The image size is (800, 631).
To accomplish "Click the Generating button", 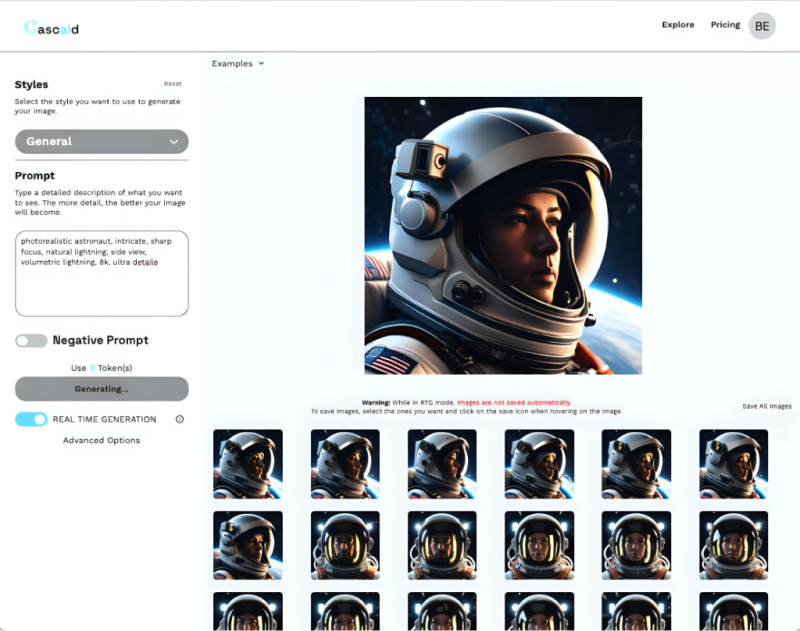I will (101, 389).
